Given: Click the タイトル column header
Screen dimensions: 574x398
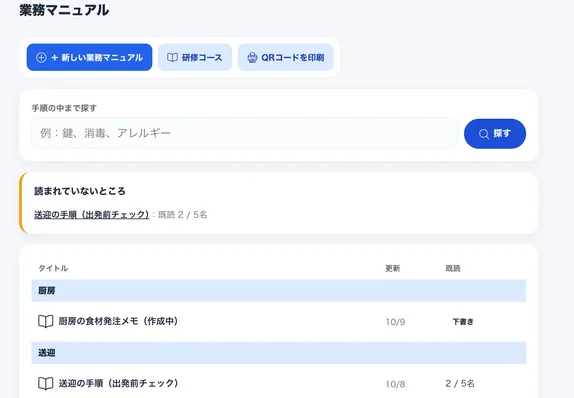Looking at the screenshot, I should (x=53, y=268).
